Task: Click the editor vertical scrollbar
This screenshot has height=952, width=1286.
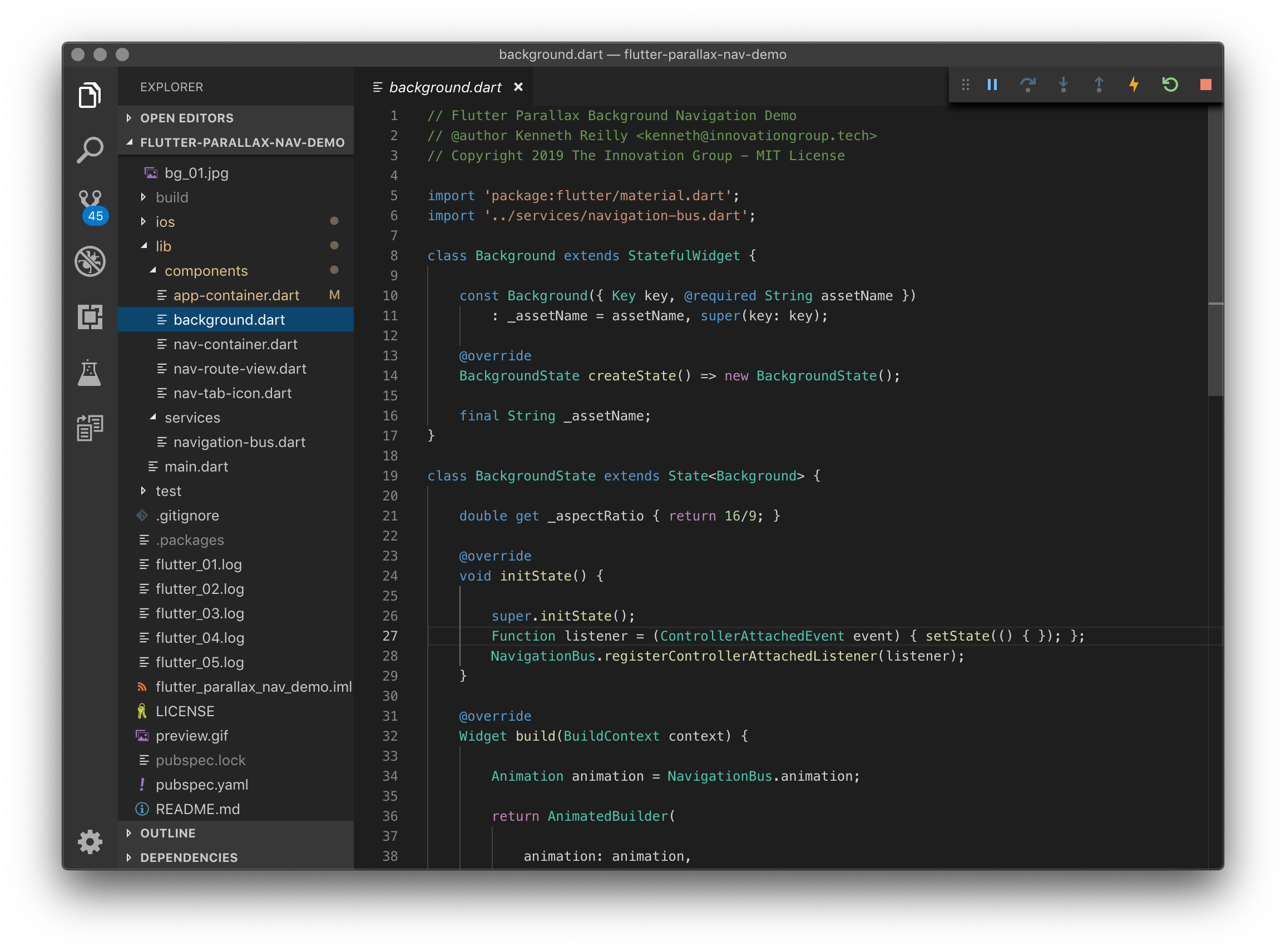Action: point(1215,346)
